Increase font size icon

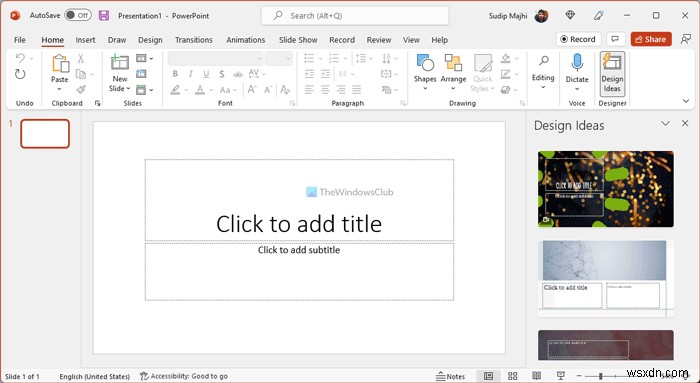tap(252, 90)
